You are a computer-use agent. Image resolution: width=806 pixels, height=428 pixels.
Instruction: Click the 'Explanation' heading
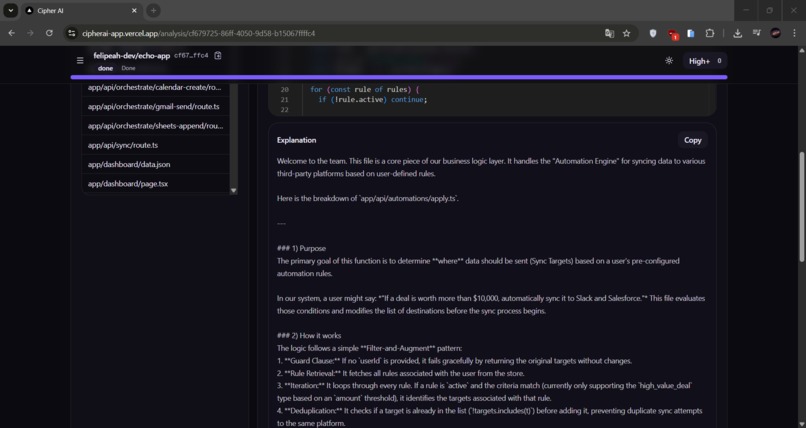pos(297,140)
